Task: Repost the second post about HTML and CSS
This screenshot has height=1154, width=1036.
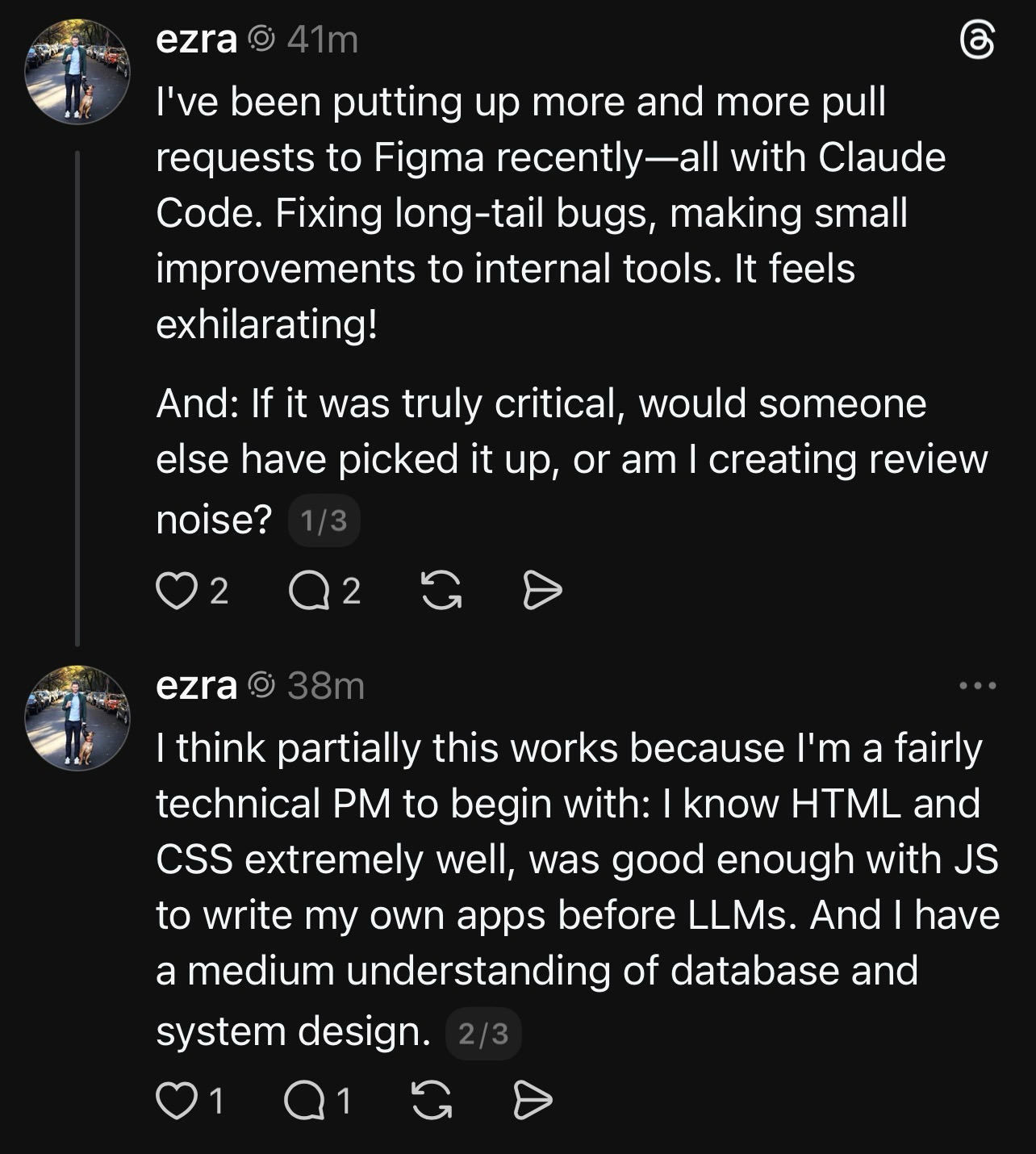Action: point(432,1101)
